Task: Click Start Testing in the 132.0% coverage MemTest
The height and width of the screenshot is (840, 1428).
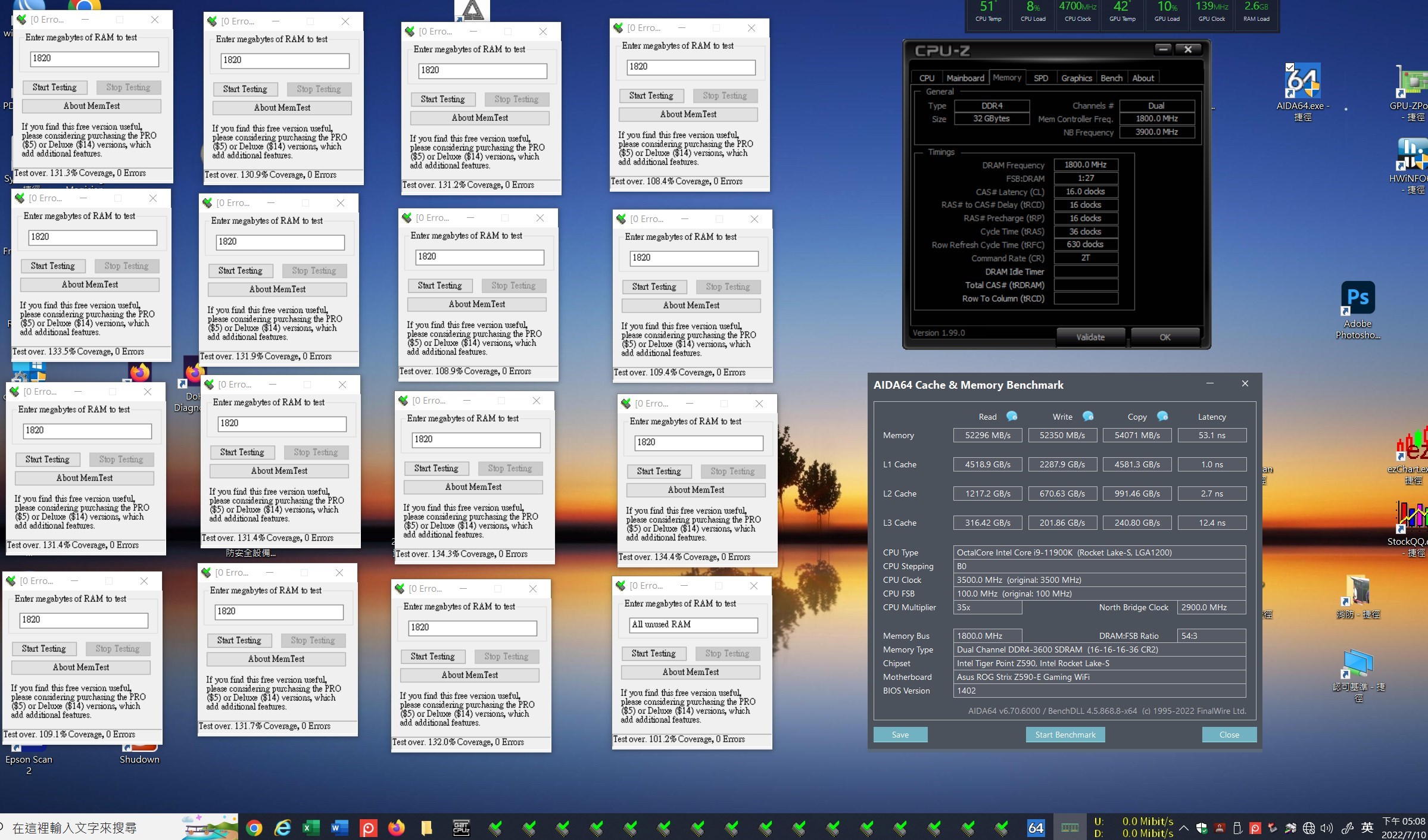Action: click(x=432, y=657)
